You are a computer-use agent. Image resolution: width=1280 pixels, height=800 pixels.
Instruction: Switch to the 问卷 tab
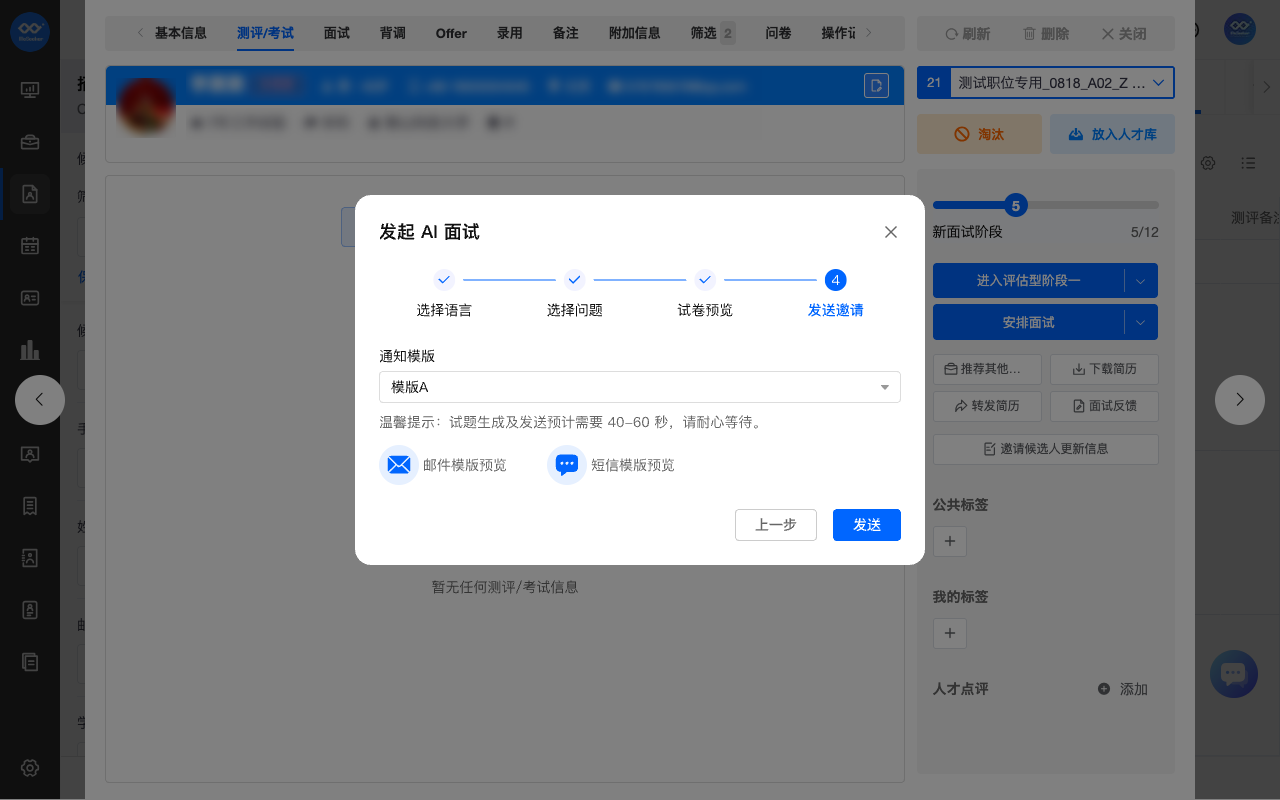tap(778, 33)
